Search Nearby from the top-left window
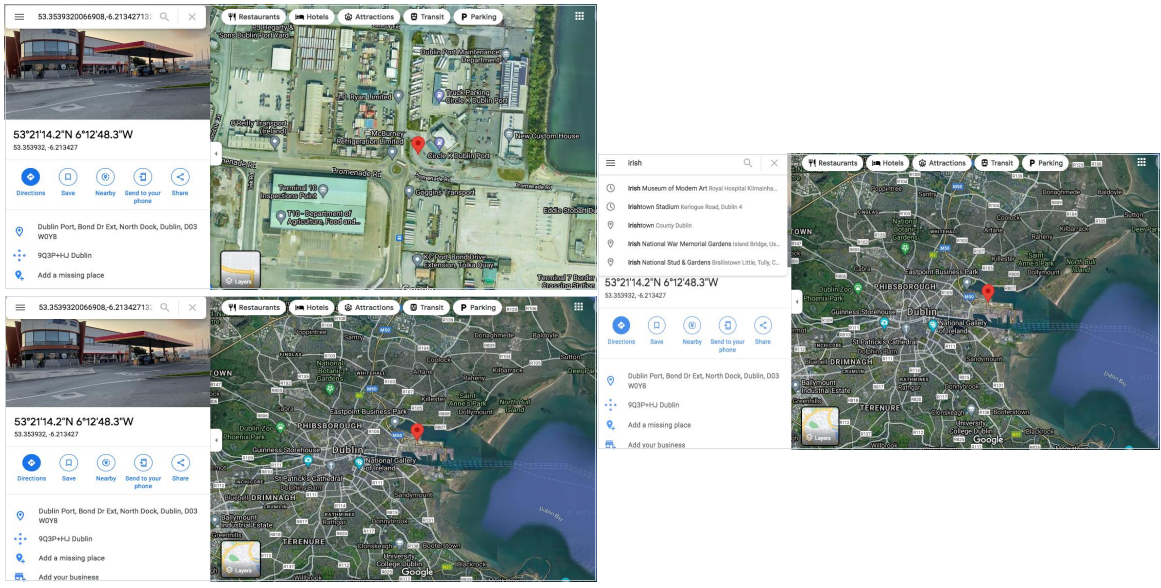 (x=105, y=182)
